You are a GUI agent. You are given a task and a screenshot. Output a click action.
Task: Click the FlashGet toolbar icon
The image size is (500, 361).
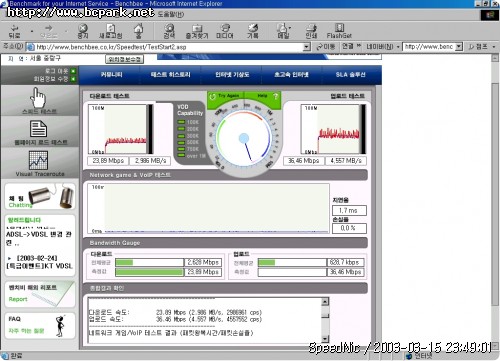point(339,28)
